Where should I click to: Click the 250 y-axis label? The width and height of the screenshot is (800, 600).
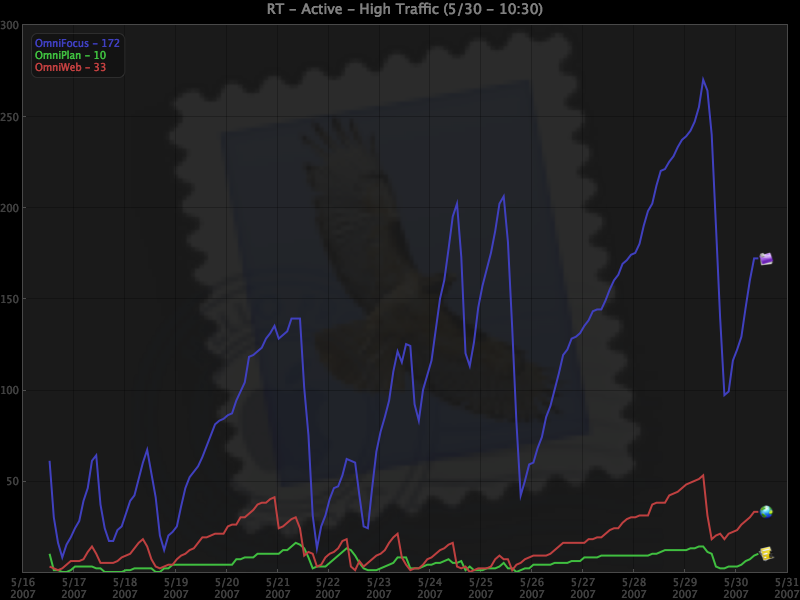(x=10, y=117)
